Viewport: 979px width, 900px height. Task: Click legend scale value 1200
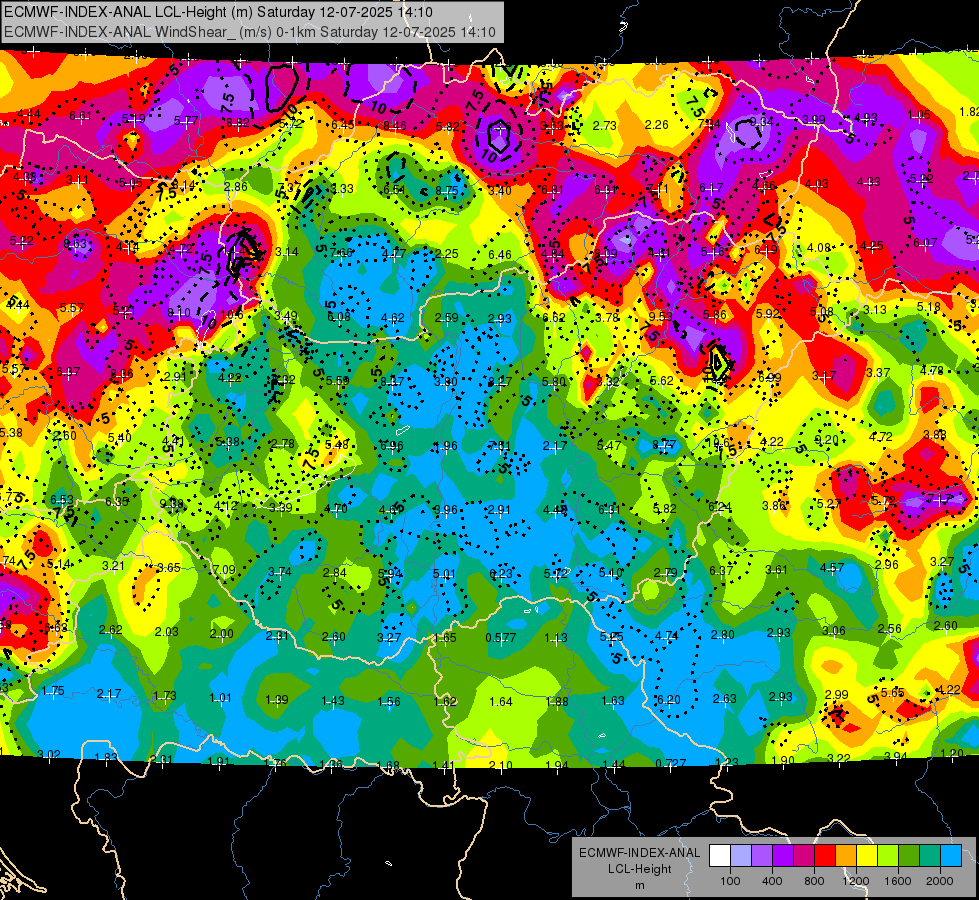coord(856,881)
